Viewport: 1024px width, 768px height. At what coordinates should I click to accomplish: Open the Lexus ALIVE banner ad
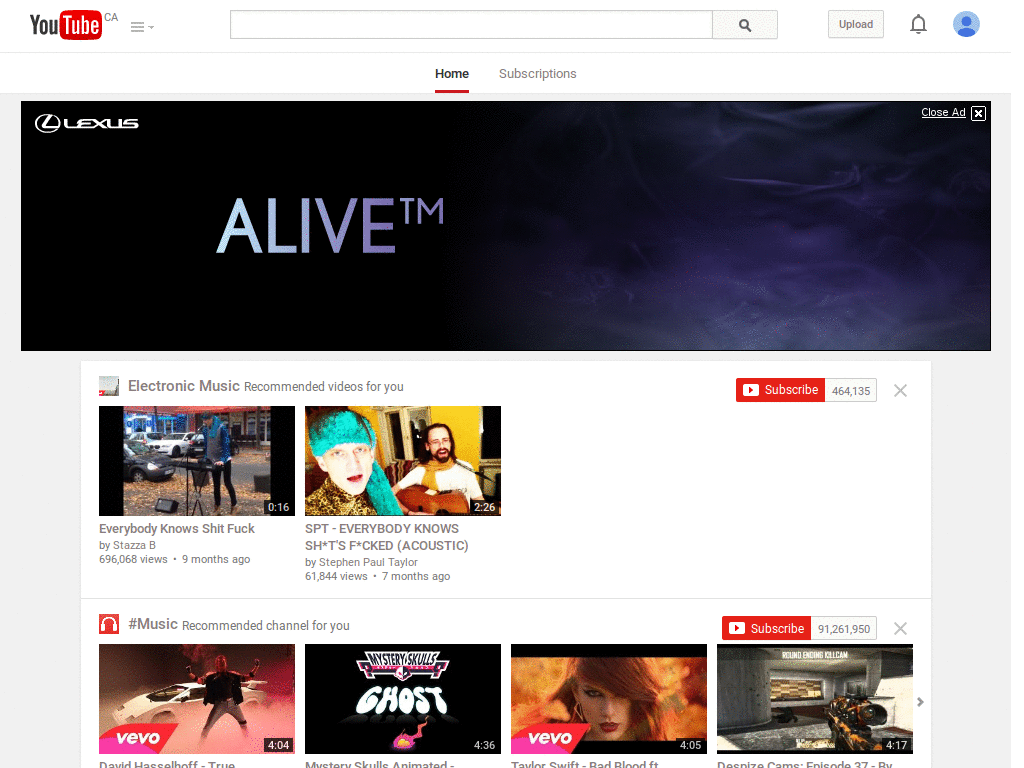click(505, 226)
